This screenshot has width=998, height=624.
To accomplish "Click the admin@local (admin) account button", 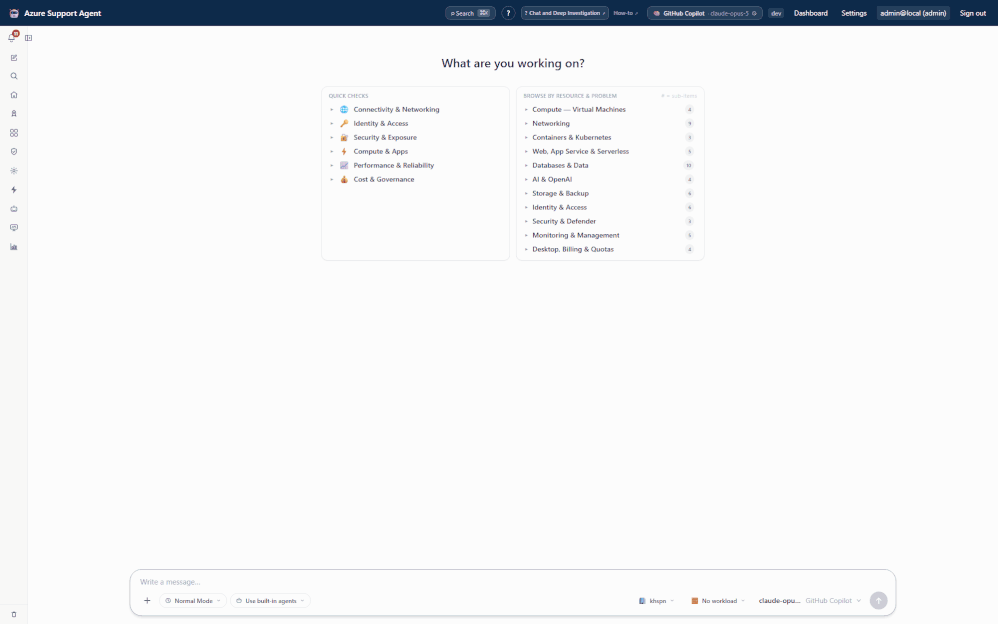I will 913,13.
